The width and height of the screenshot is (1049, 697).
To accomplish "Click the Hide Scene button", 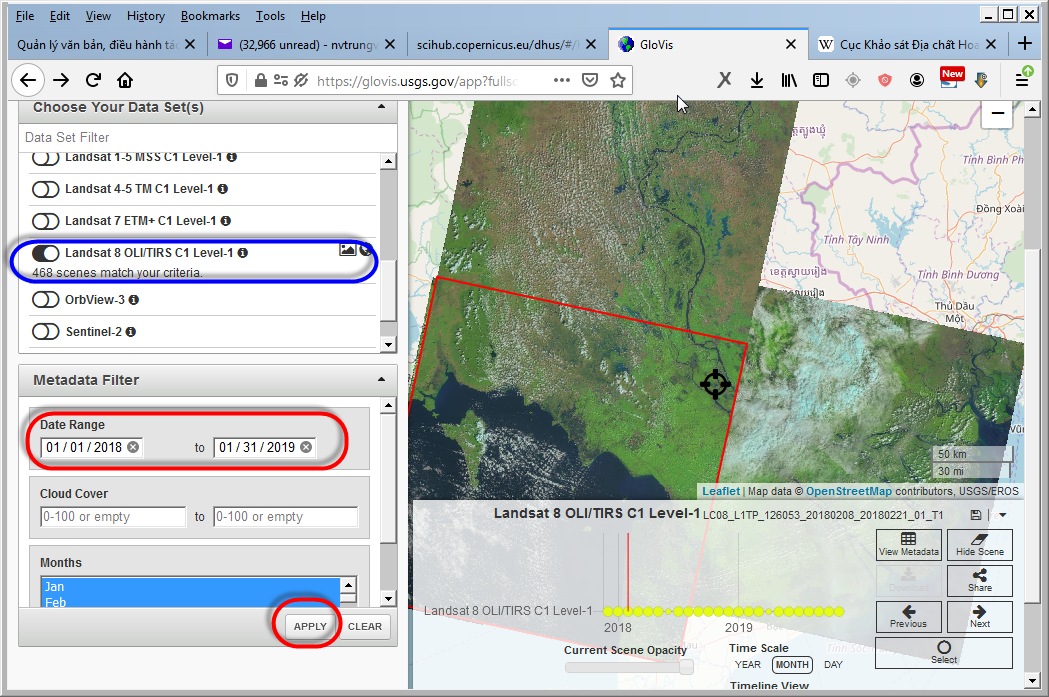I will [x=979, y=544].
